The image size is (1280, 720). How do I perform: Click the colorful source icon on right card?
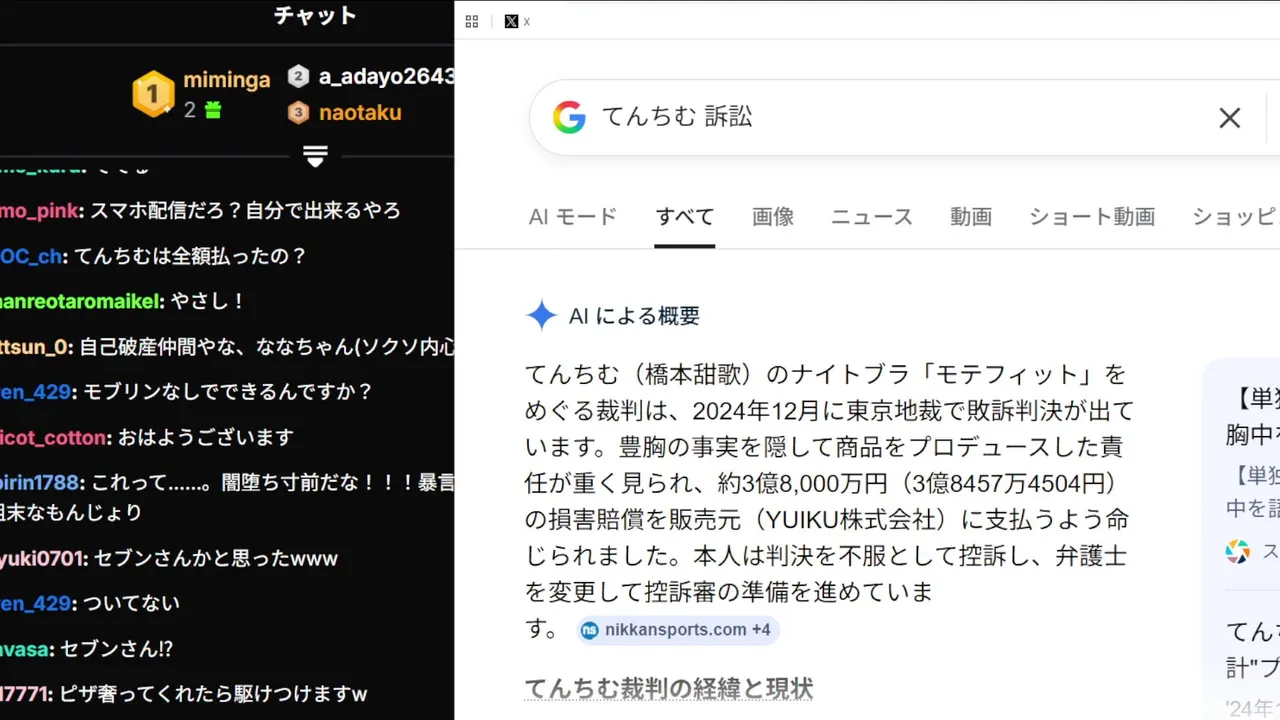1237,551
